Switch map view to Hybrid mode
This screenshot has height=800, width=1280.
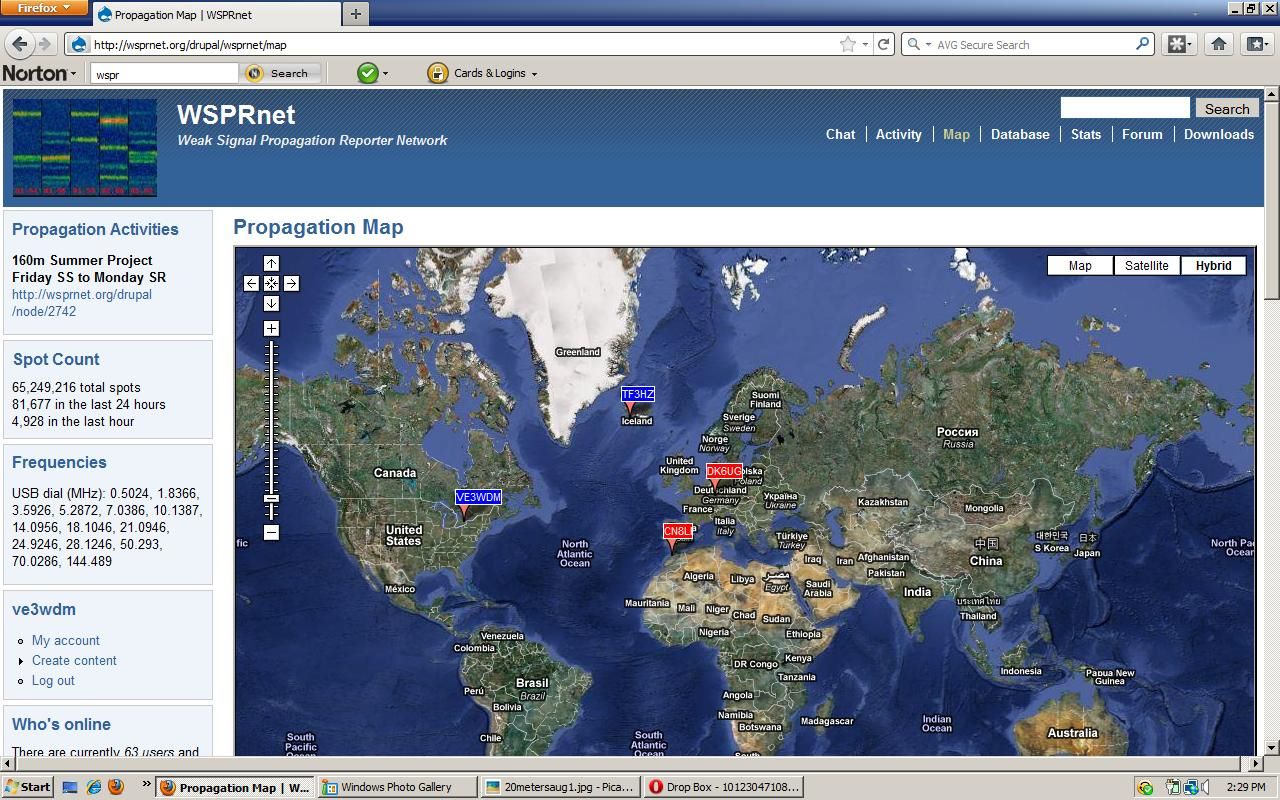[1213, 265]
